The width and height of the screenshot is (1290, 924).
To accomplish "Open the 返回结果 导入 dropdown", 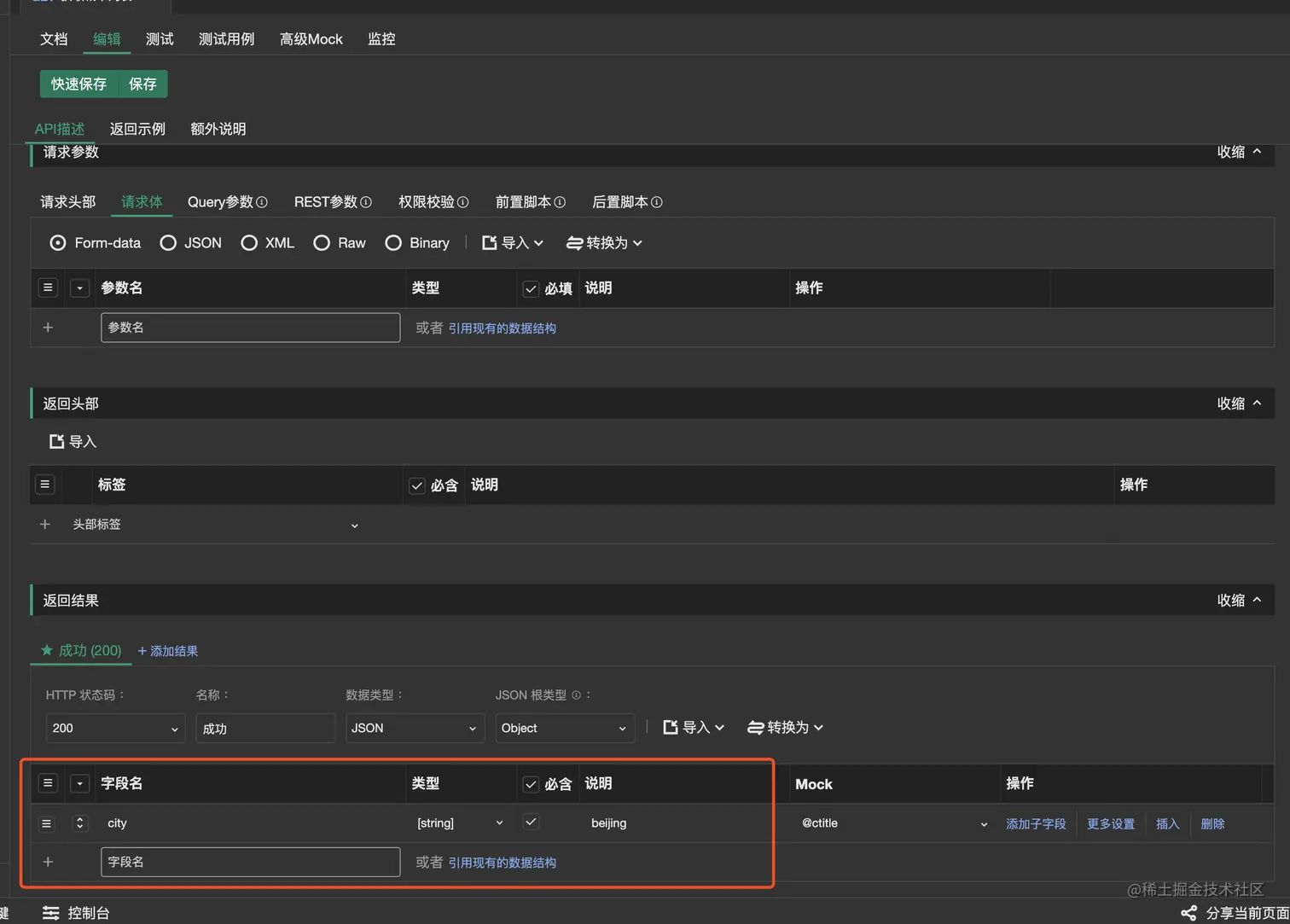I will [x=694, y=728].
